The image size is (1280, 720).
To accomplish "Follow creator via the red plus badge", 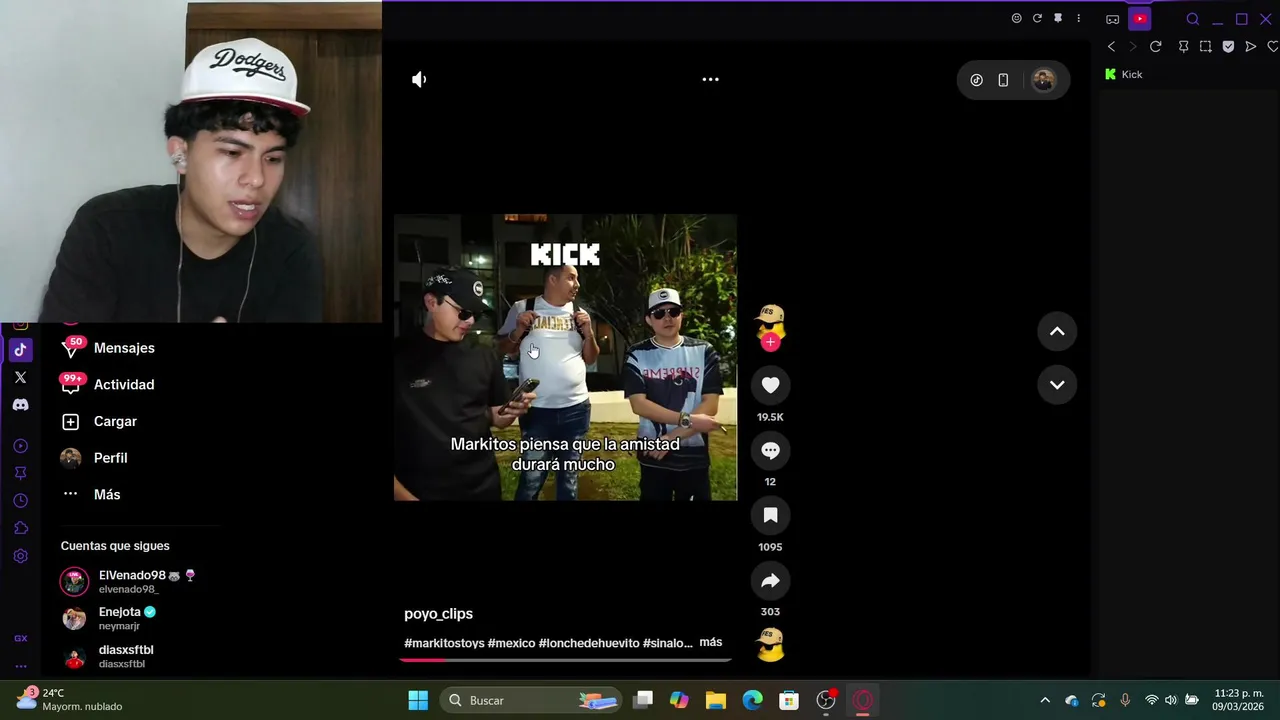I will coord(770,342).
